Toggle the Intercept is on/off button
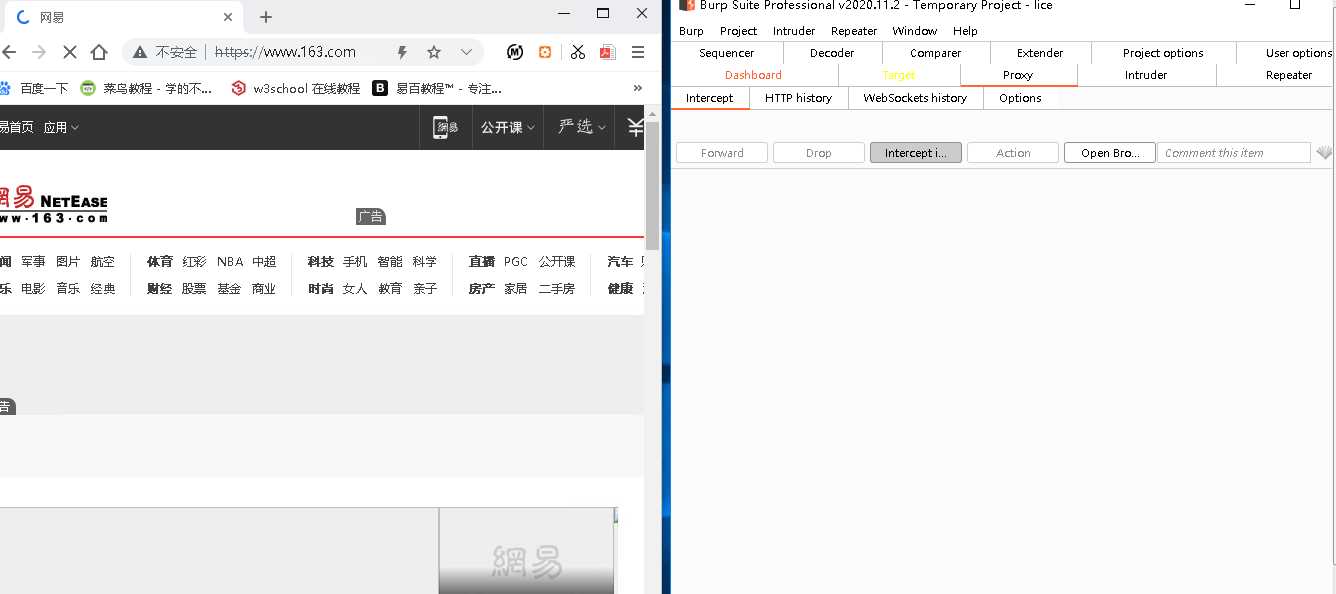The height and width of the screenshot is (594, 1336). pos(916,153)
